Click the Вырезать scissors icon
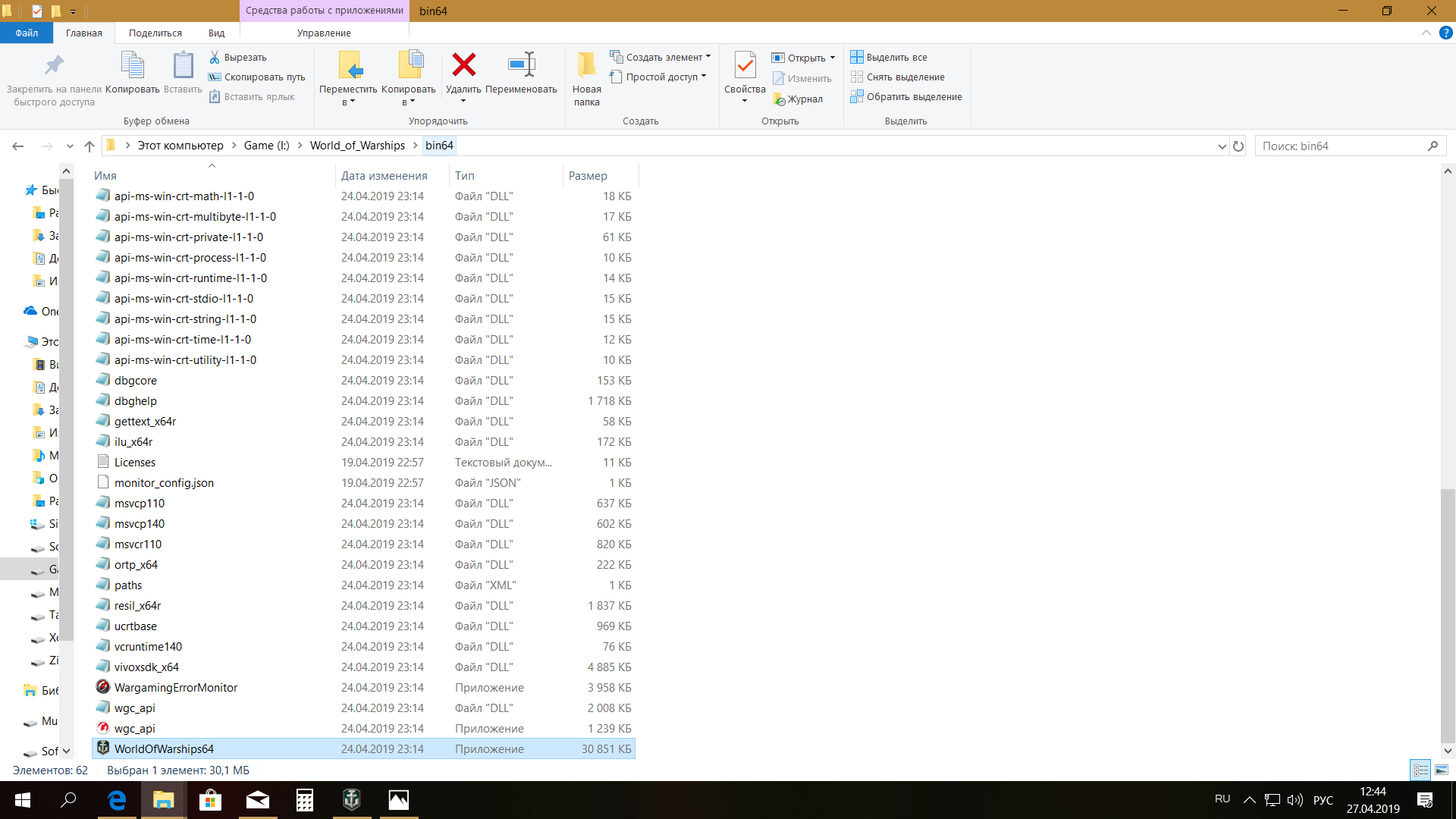The image size is (1456, 819). (215, 57)
